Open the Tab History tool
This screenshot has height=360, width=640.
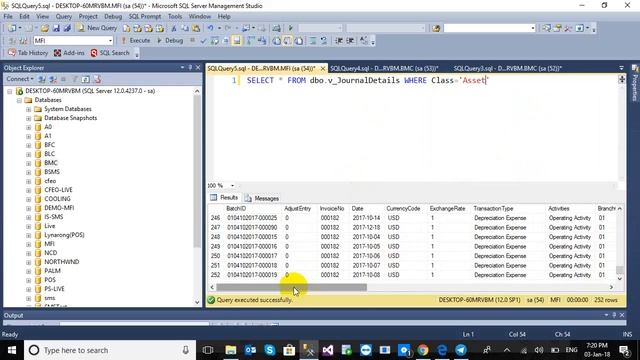pos(28,53)
